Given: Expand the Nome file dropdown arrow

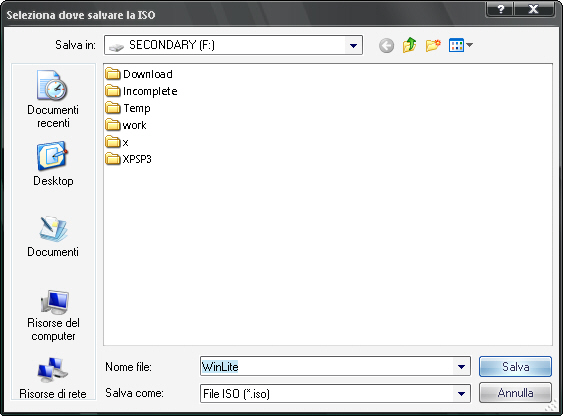Looking at the screenshot, I should point(461,366).
